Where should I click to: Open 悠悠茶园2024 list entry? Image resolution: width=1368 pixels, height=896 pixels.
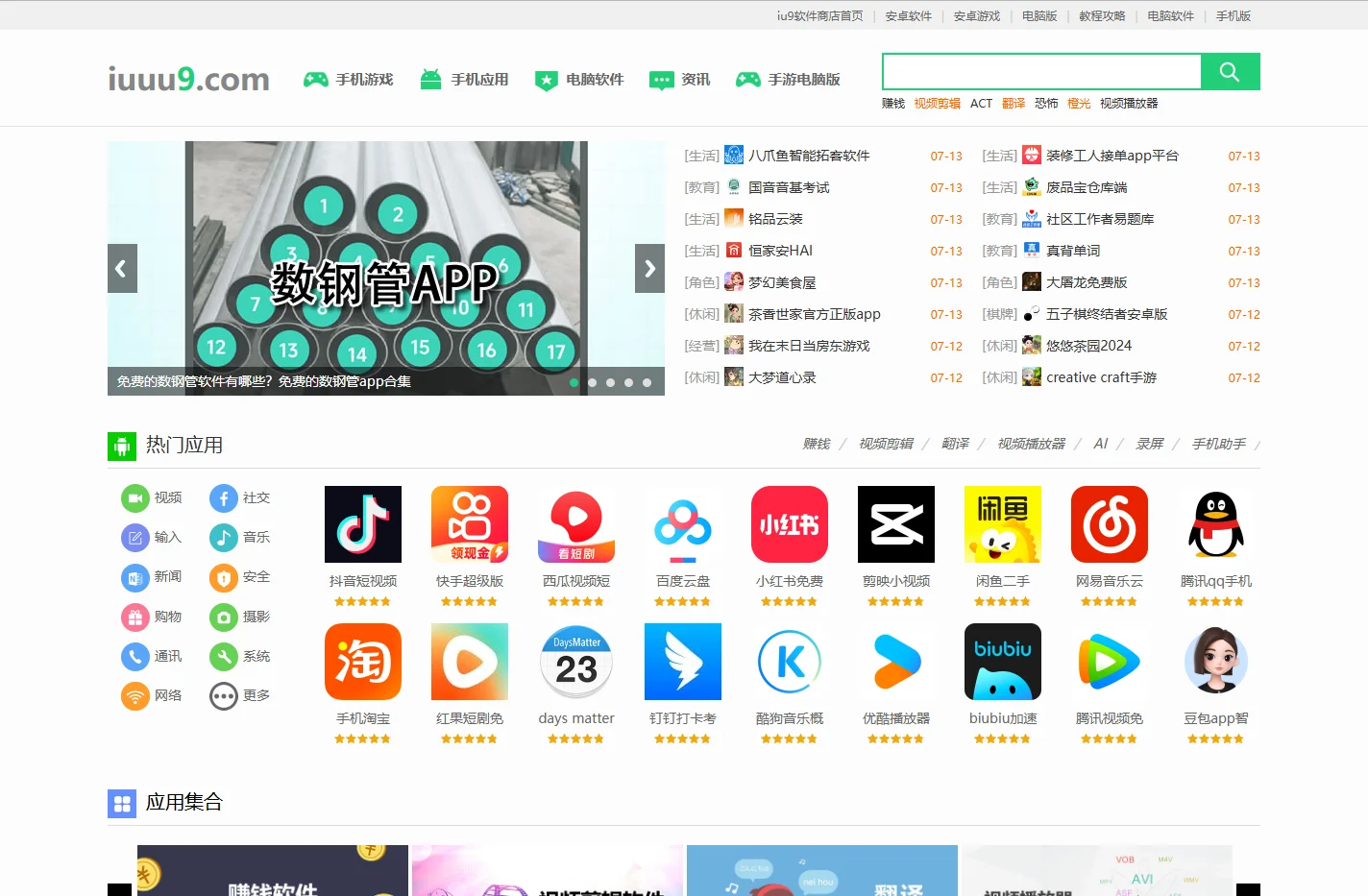(x=1089, y=346)
